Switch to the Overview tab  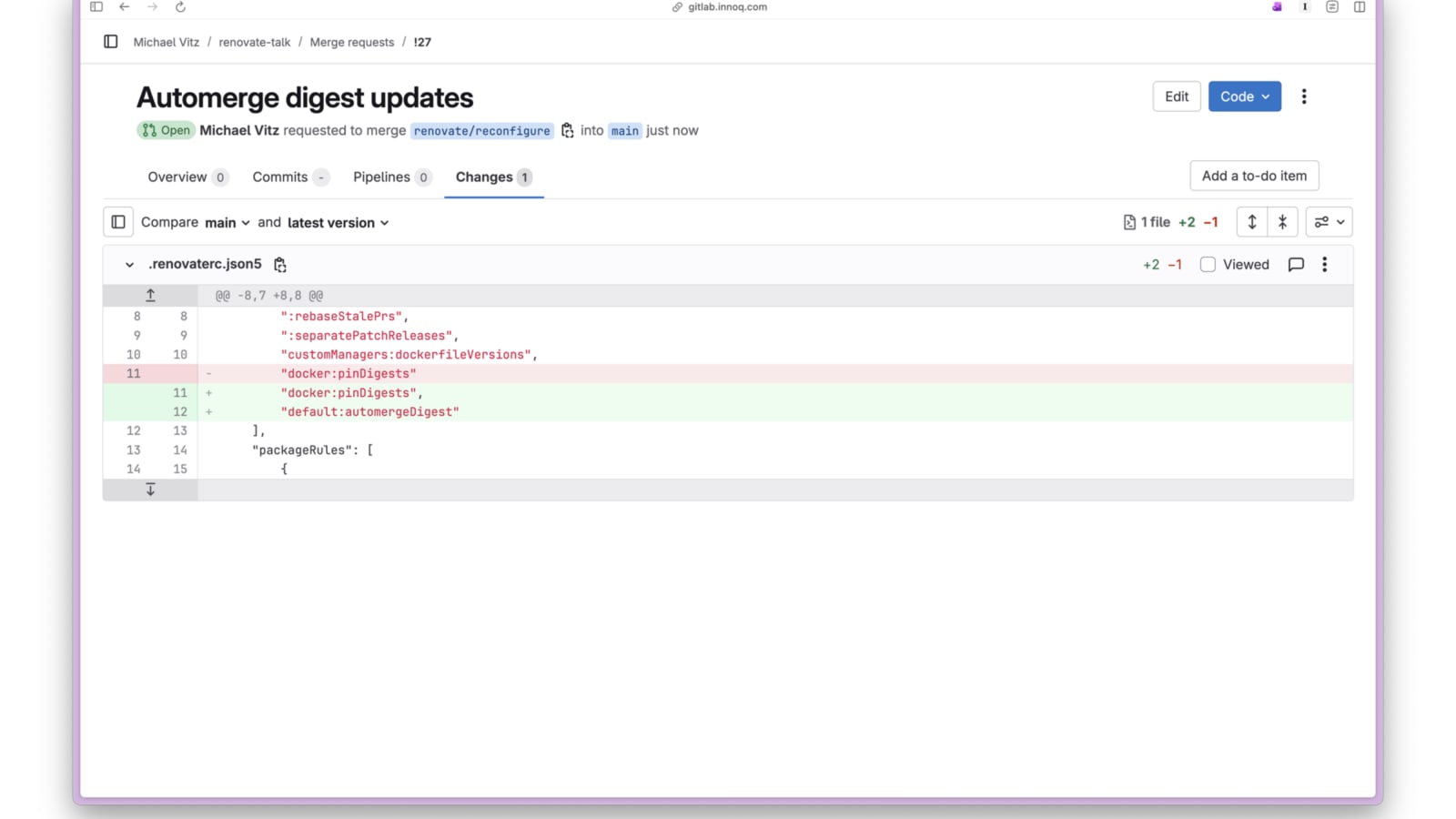(x=187, y=177)
